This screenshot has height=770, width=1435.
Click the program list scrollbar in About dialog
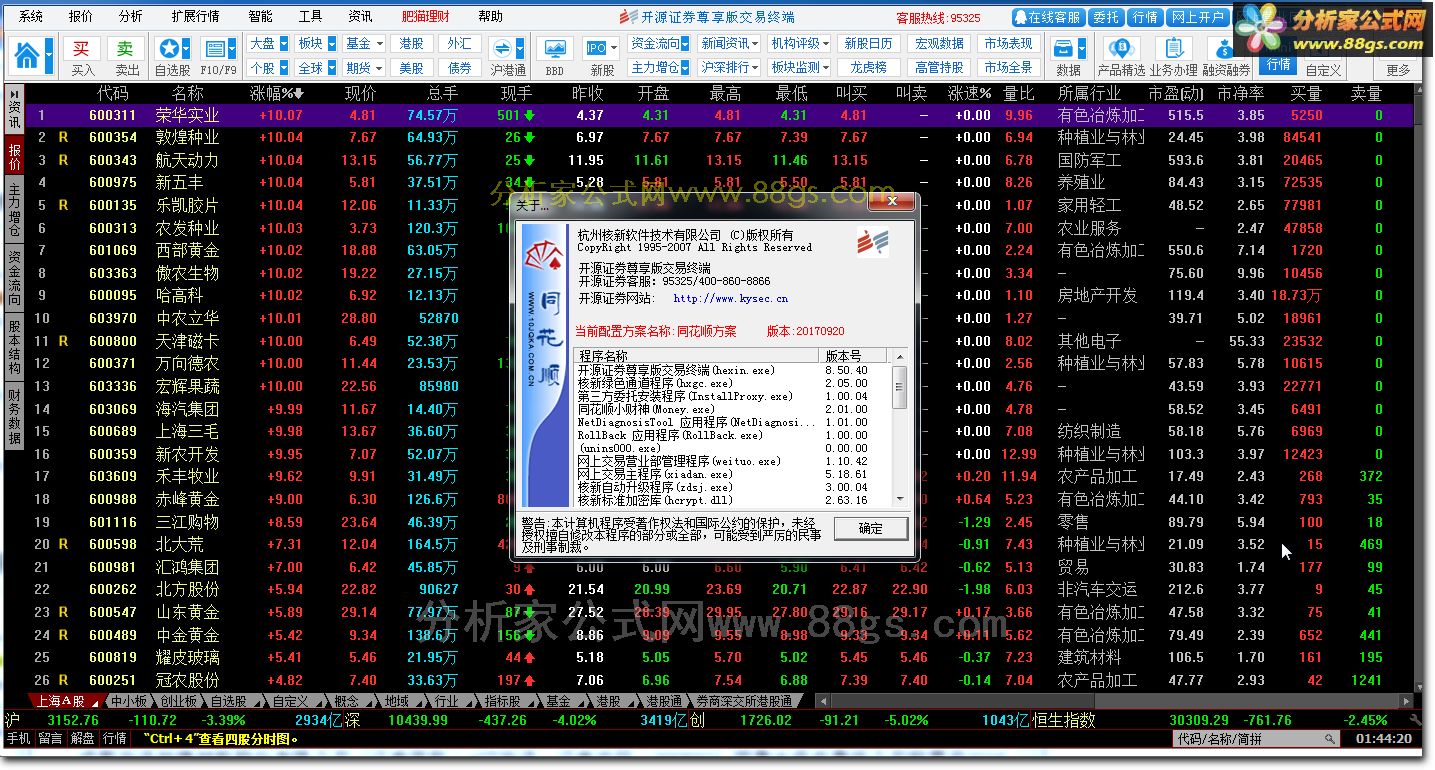coord(900,428)
